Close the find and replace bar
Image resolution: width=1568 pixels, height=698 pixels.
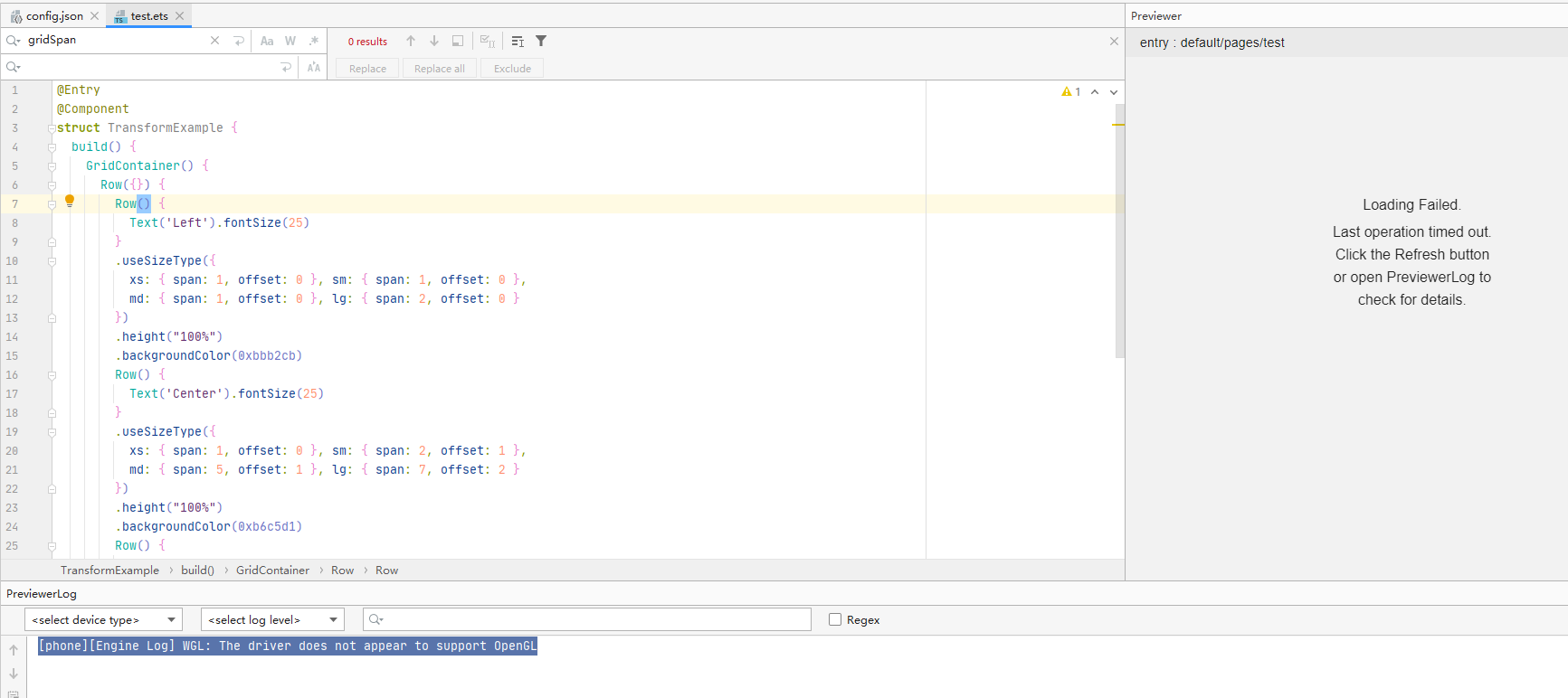pos(1114,41)
